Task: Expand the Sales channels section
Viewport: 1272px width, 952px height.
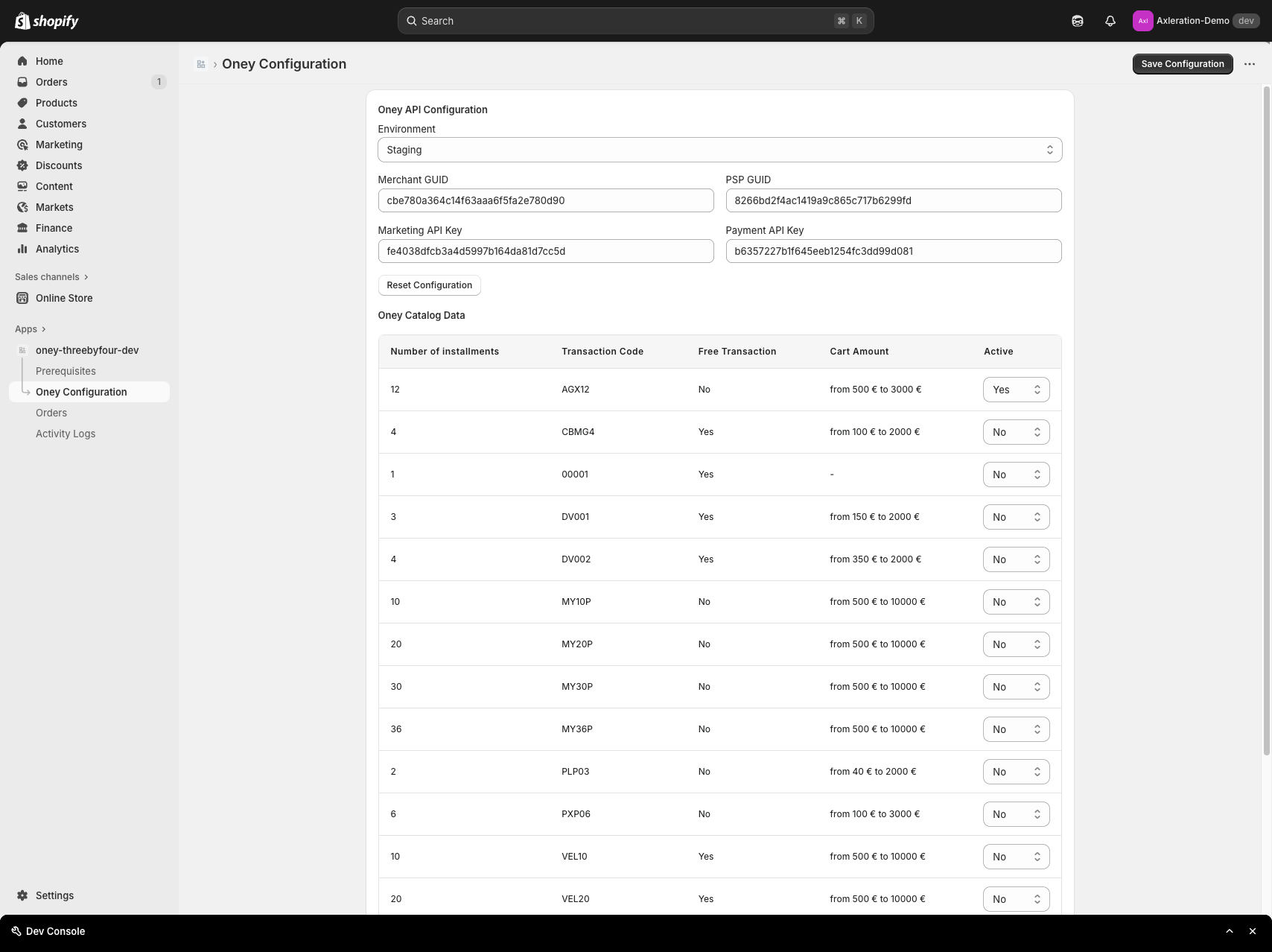Action: (x=51, y=276)
